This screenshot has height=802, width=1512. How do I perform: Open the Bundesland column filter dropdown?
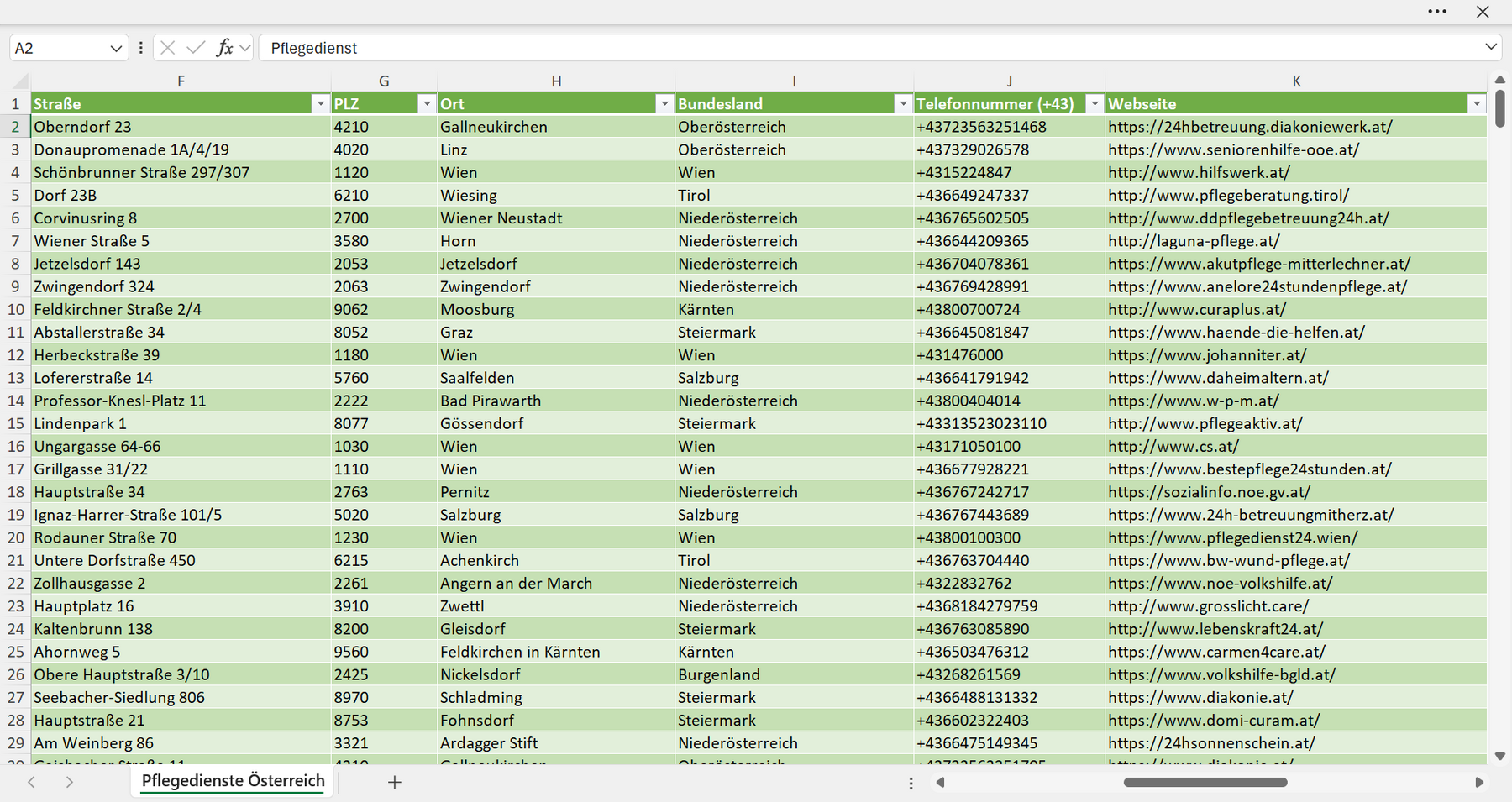tap(903, 103)
